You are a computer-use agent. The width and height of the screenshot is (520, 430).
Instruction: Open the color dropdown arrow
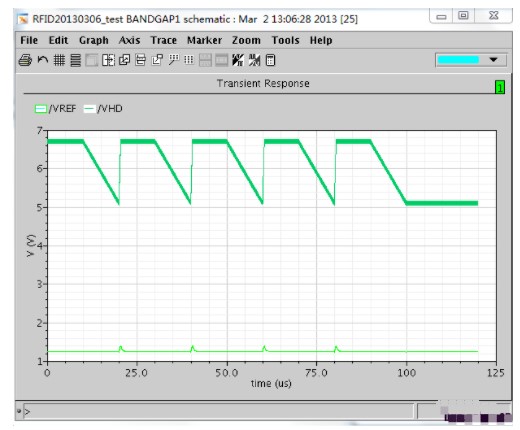tap(493, 60)
